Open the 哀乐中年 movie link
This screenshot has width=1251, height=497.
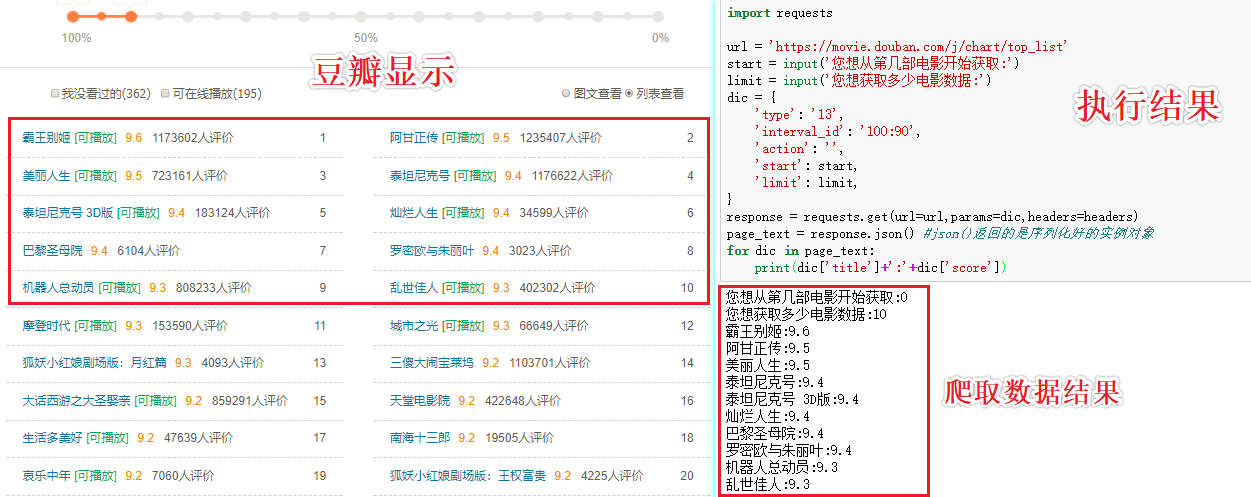[x=47, y=476]
